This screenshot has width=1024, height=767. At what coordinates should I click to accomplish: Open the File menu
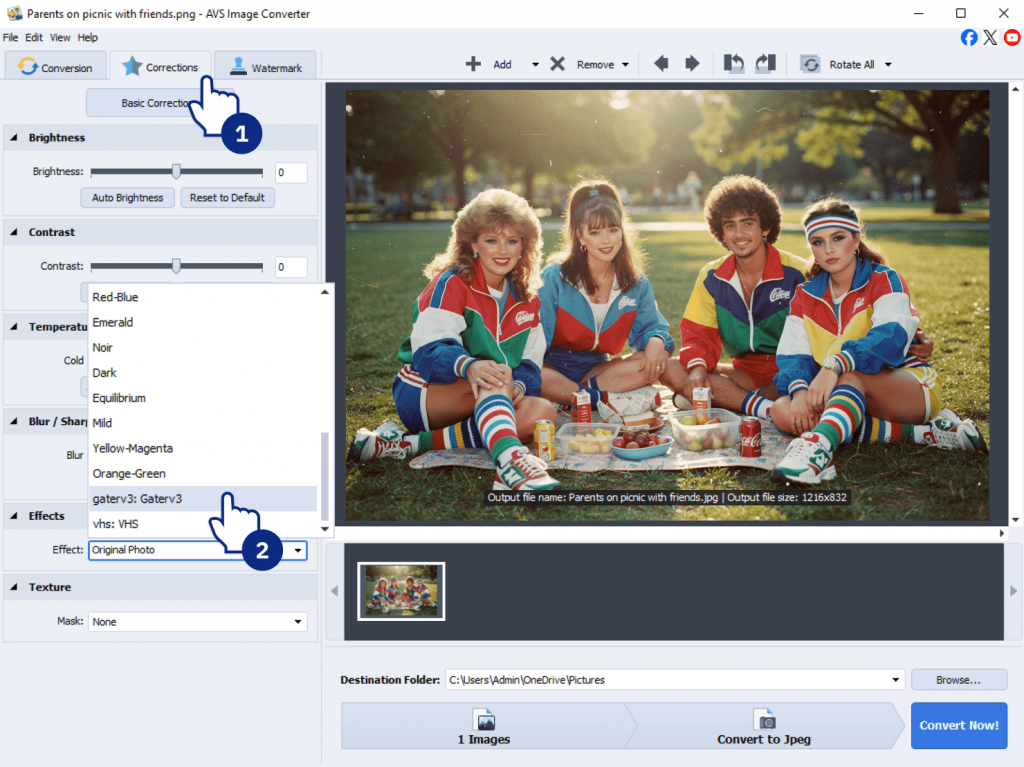point(11,37)
